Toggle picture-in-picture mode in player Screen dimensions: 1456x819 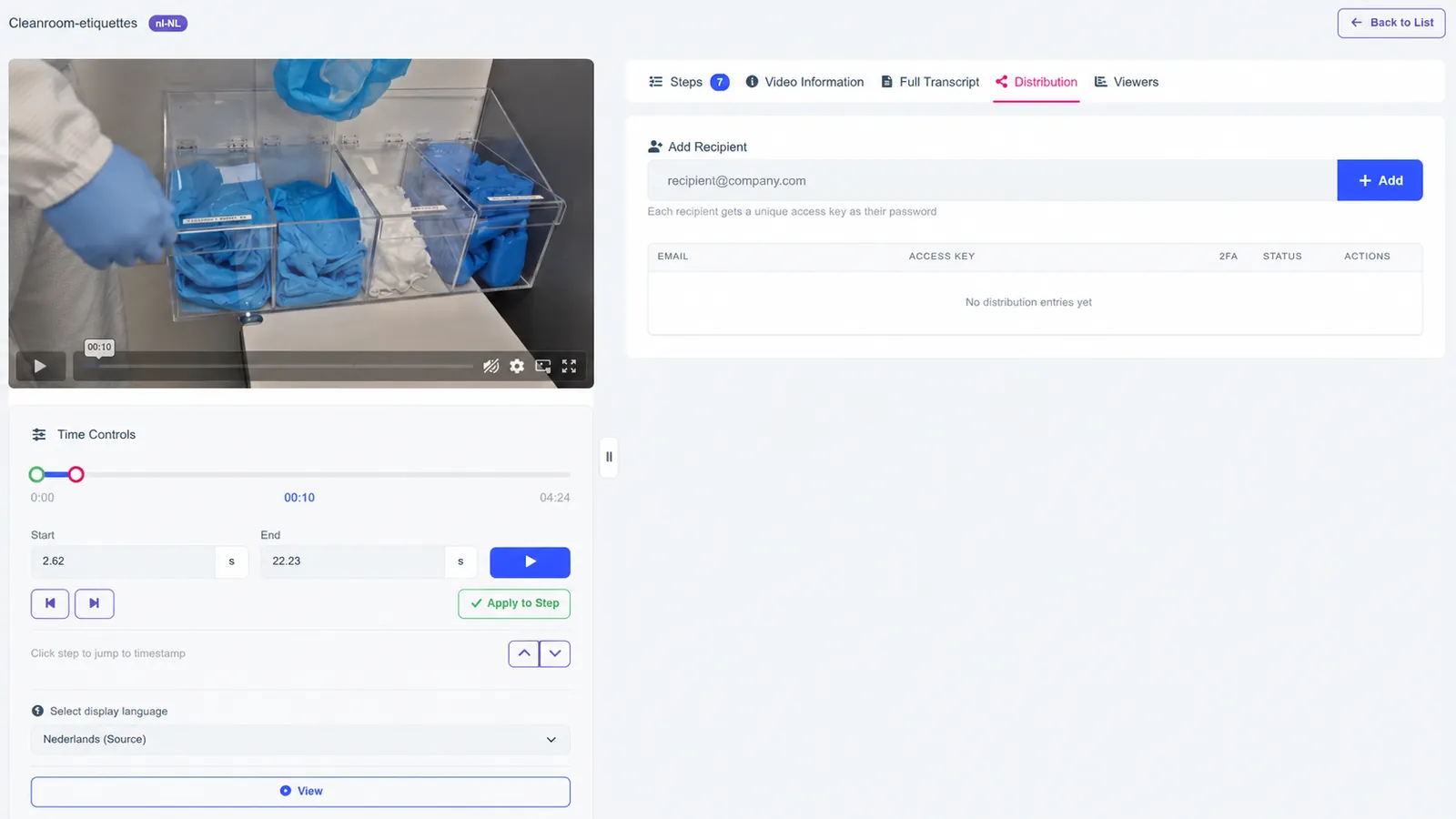pos(543,366)
